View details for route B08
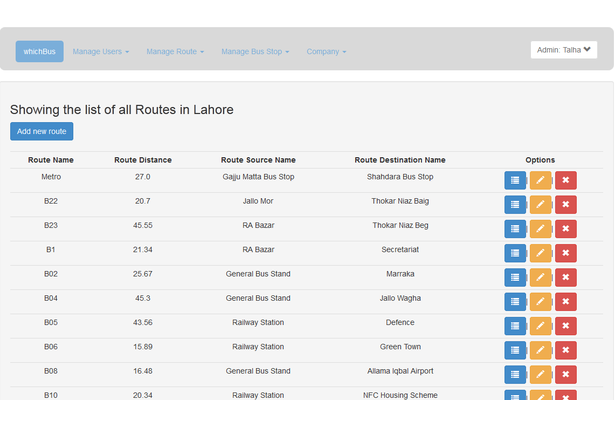This screenshot has width=615, height=424. [515, 375]
